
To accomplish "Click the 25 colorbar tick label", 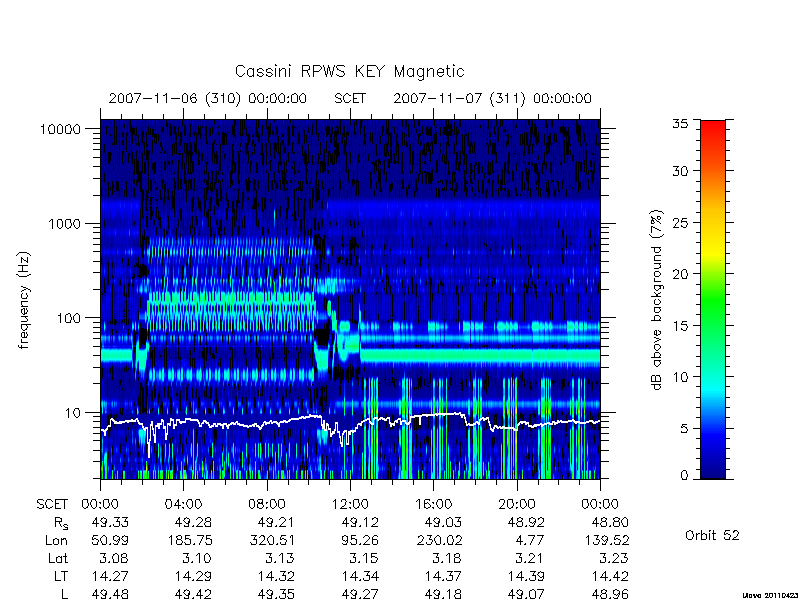I will [681, 223].
